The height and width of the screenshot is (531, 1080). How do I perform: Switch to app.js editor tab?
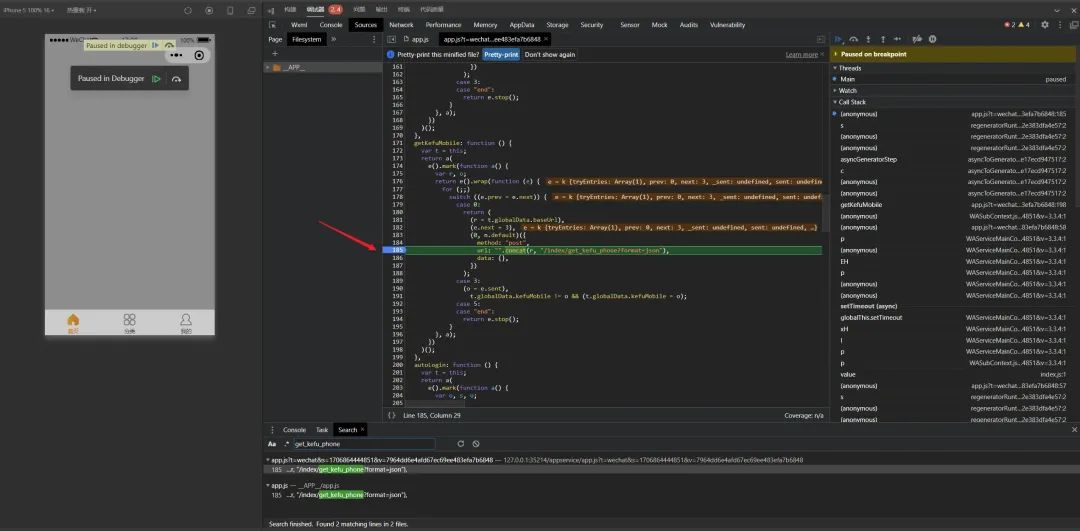[x=416, y=39]
